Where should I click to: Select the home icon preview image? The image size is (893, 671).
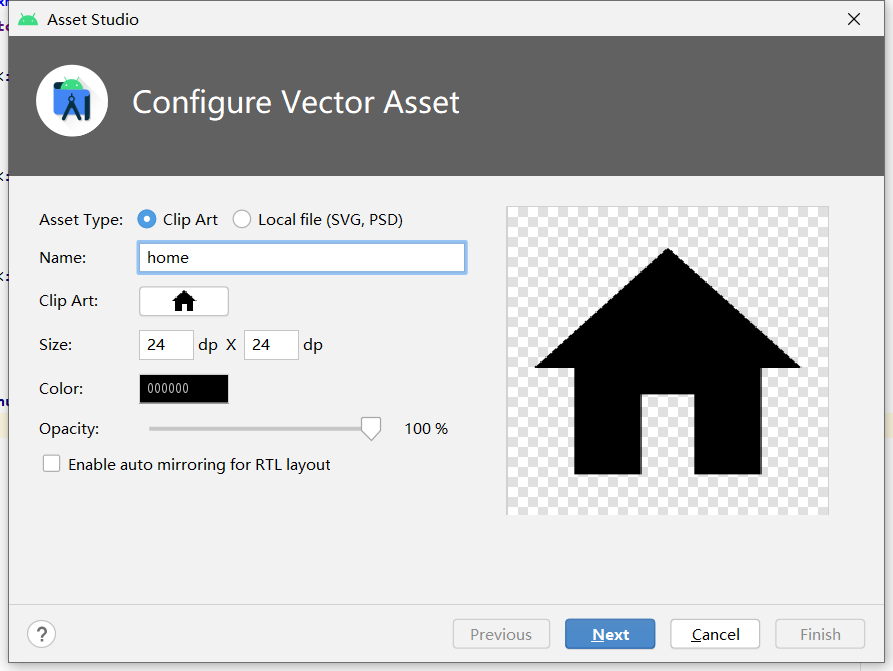point(667,360)
